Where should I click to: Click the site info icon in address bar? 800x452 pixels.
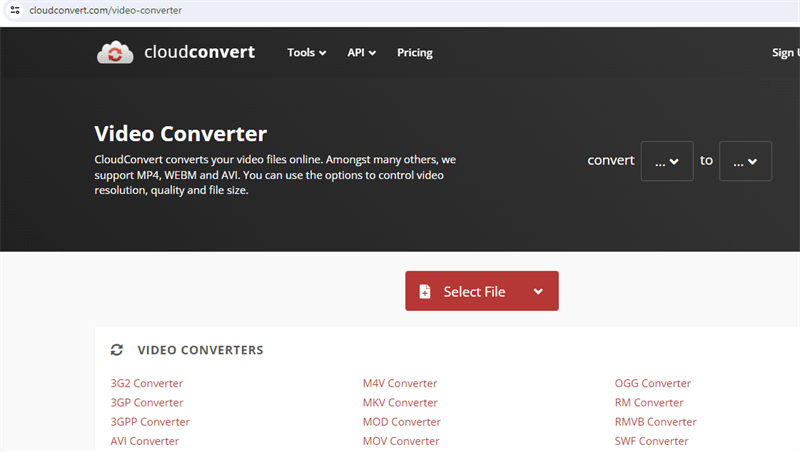pyautogui.click(x=15, y=10)
